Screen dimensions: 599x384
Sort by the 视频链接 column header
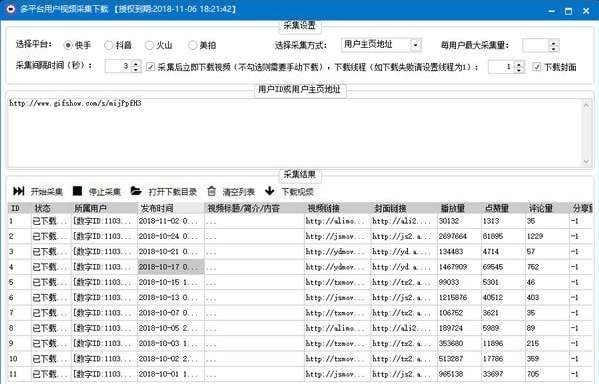[338, 208]
